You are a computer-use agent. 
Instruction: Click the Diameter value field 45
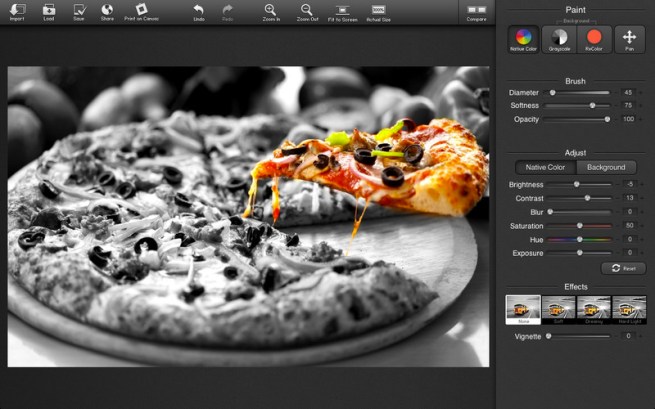coord(628,93)
